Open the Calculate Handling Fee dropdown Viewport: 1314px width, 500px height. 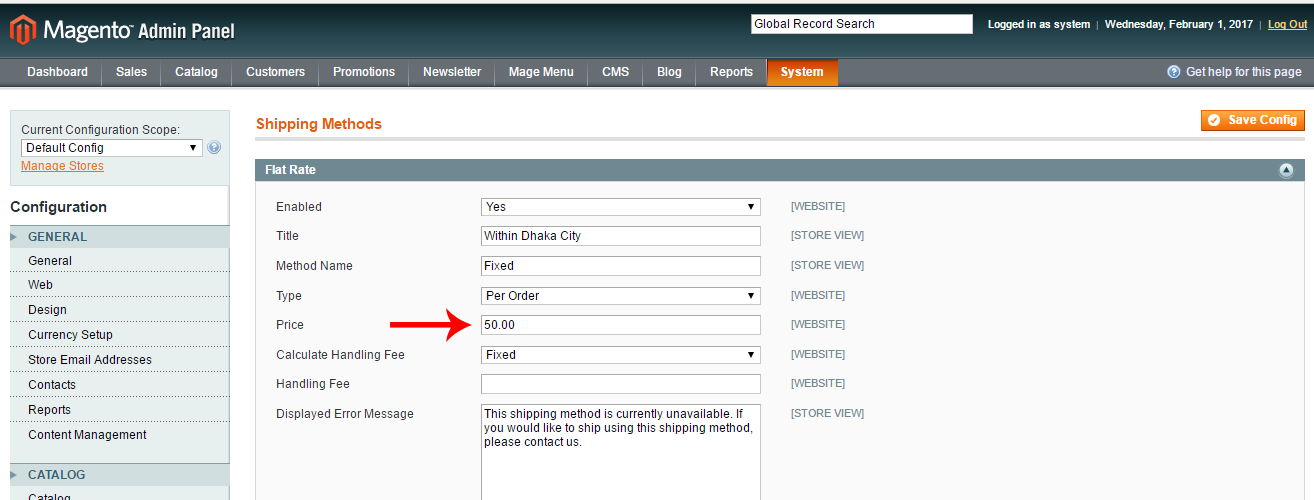point(620,355)
